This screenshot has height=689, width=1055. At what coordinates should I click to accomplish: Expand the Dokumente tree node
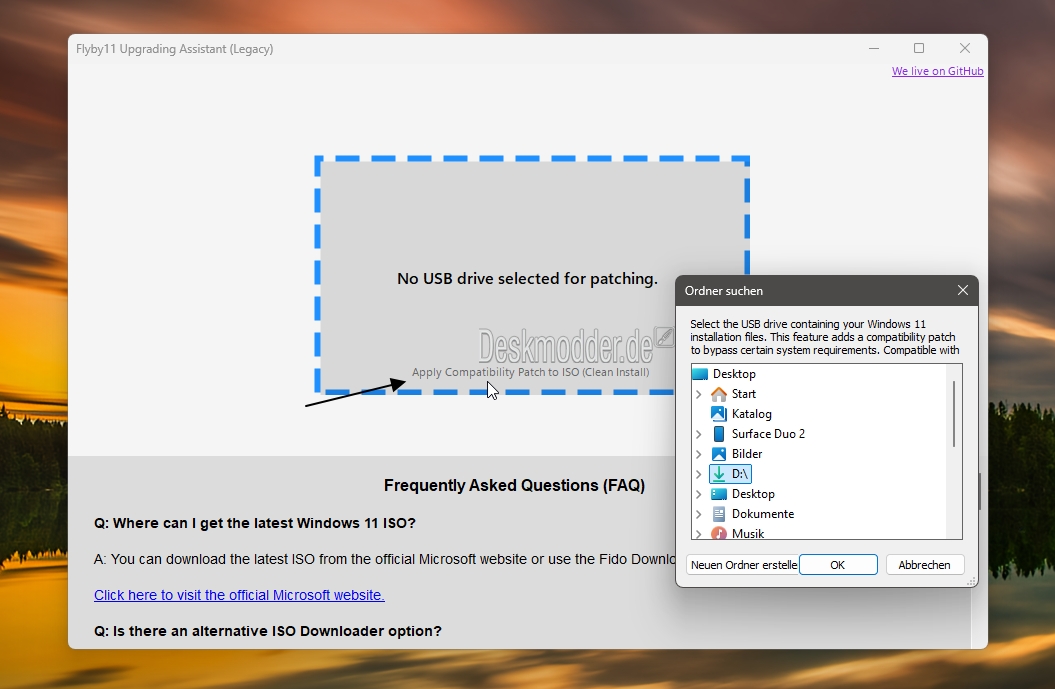pos(698,514)
